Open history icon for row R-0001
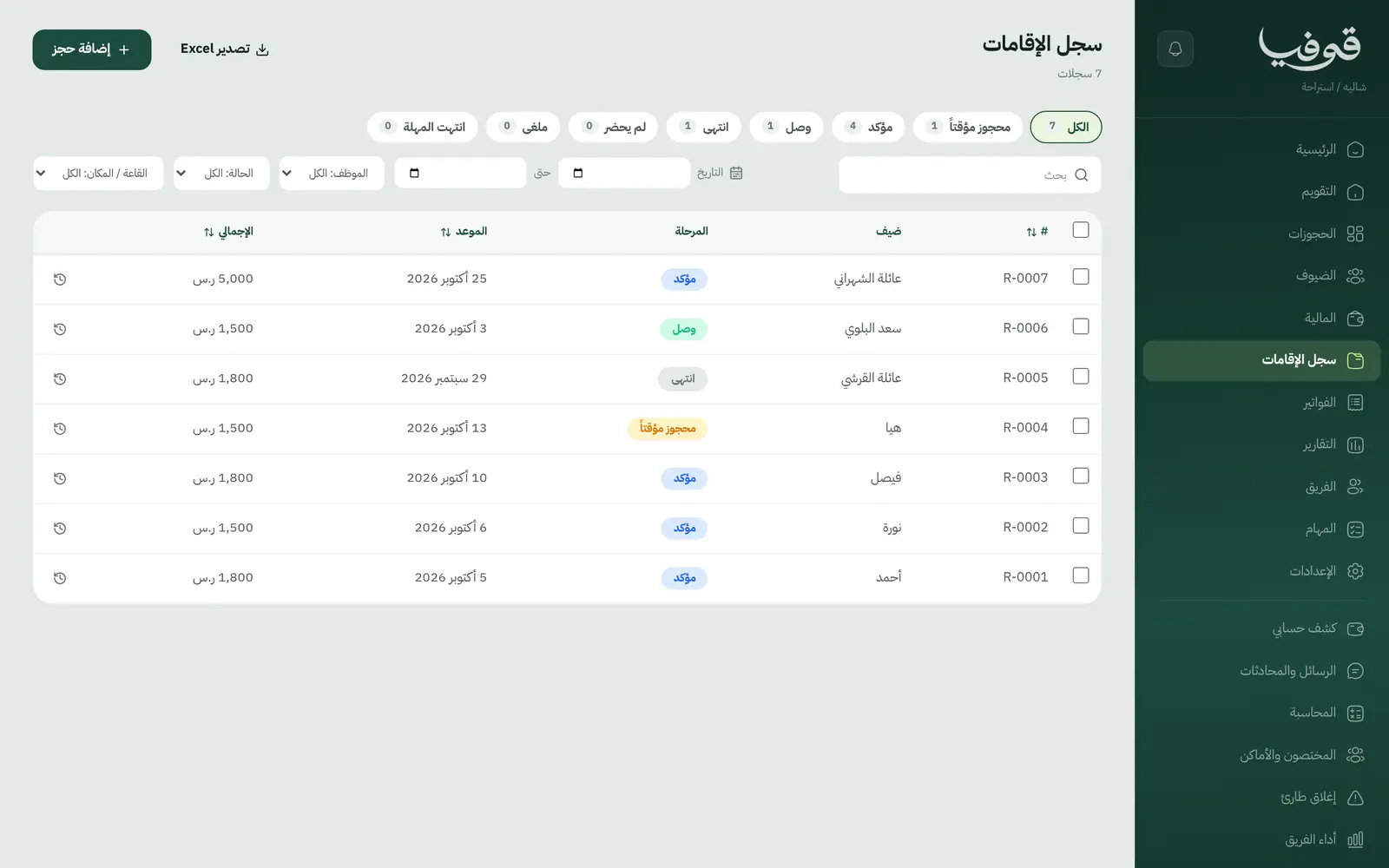 [x=60, y=578]
